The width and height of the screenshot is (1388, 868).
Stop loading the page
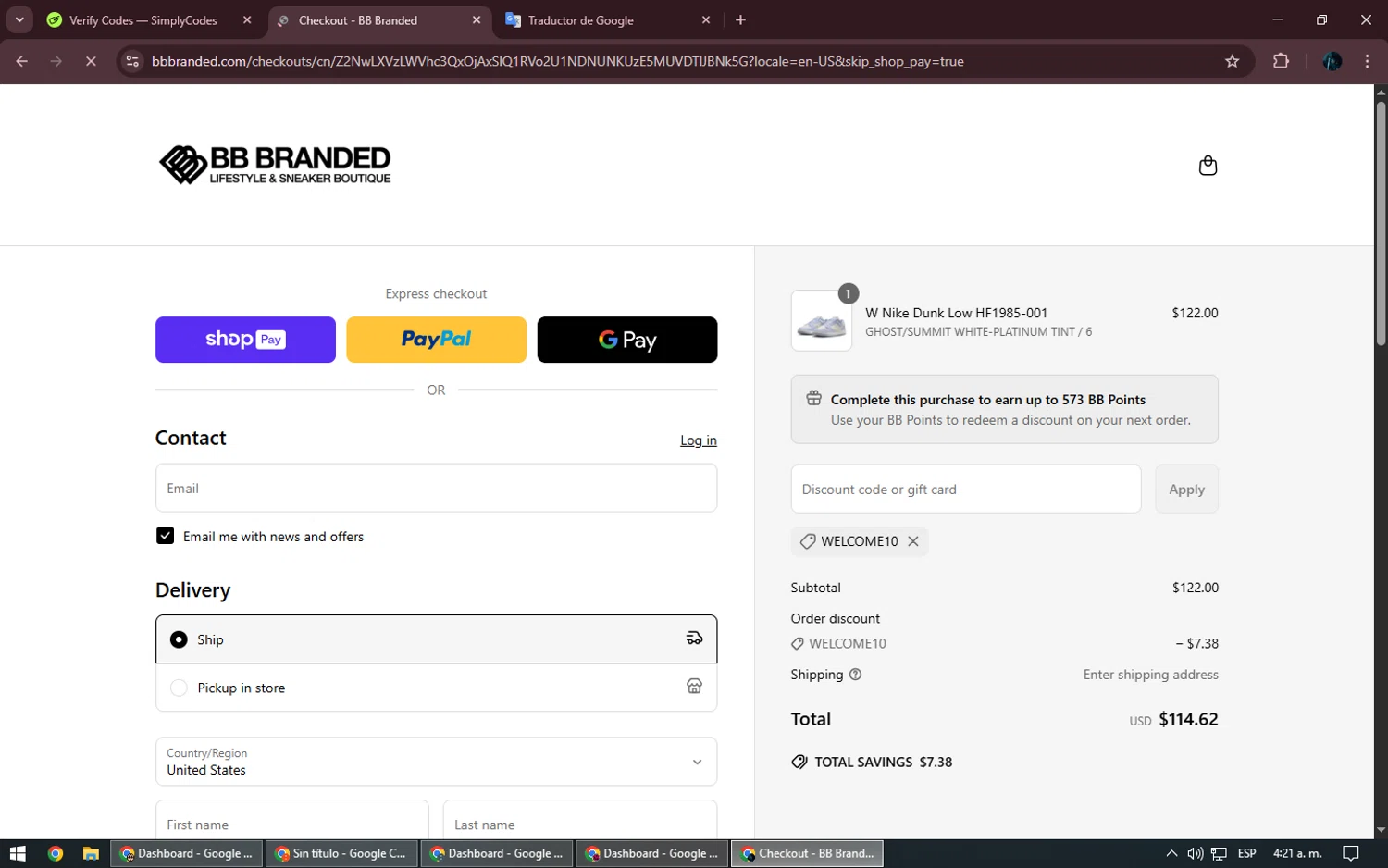(x=91, y=61)
